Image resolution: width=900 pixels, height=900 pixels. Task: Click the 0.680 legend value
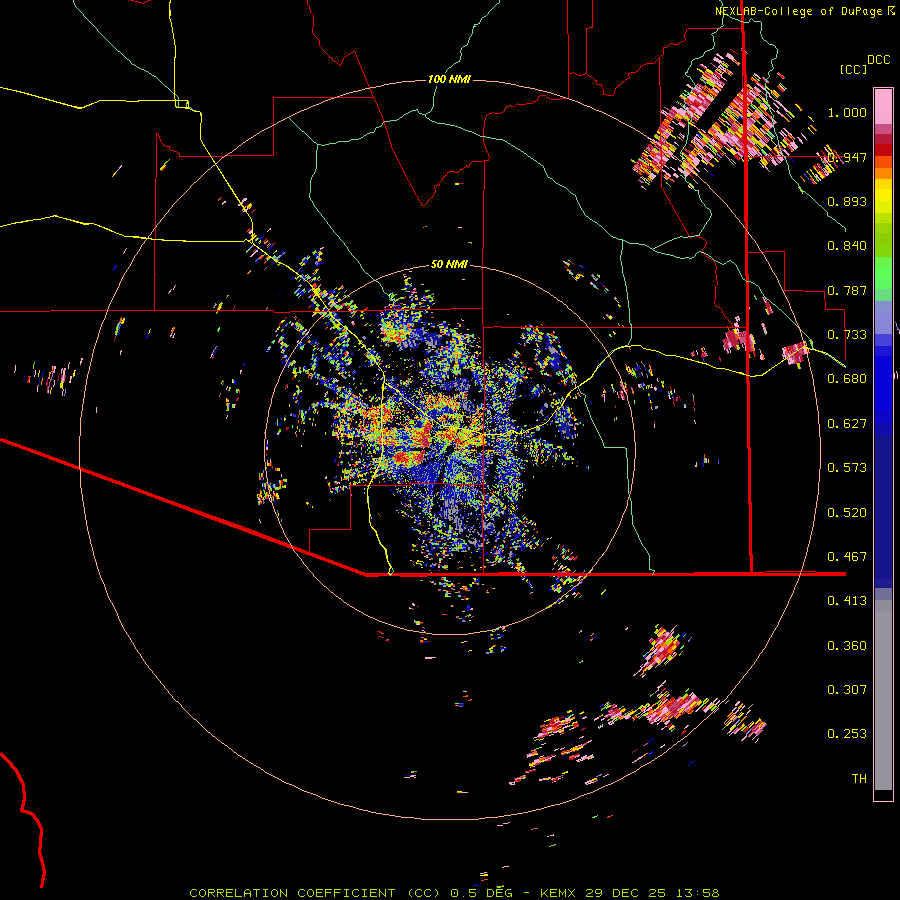pos(847,379)
